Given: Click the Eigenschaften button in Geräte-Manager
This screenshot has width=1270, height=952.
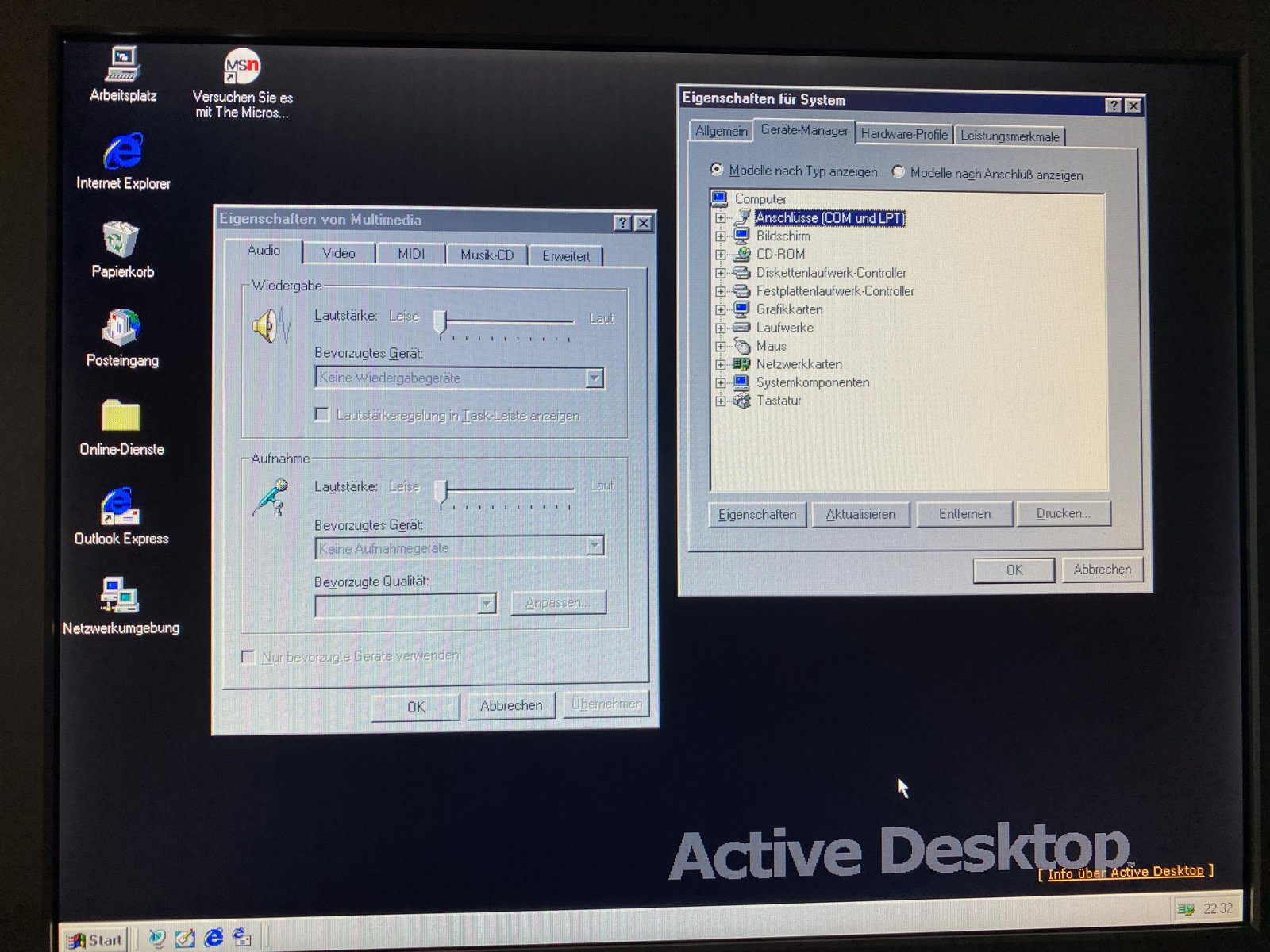Looking at the screenshot, I should [x=757, y=514].
